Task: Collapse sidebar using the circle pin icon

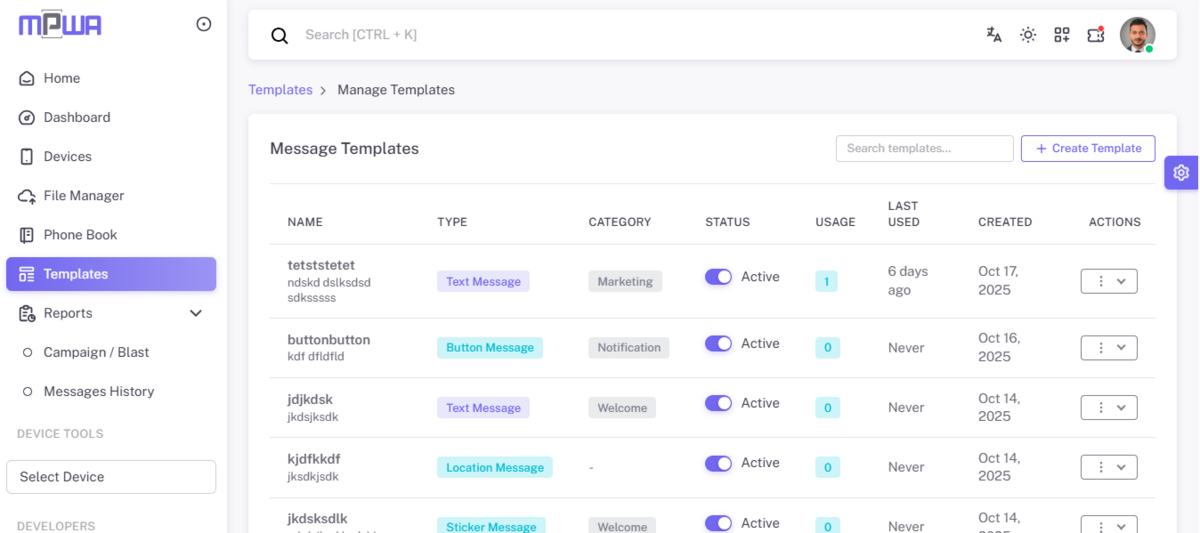Action: tap(204, 24)
